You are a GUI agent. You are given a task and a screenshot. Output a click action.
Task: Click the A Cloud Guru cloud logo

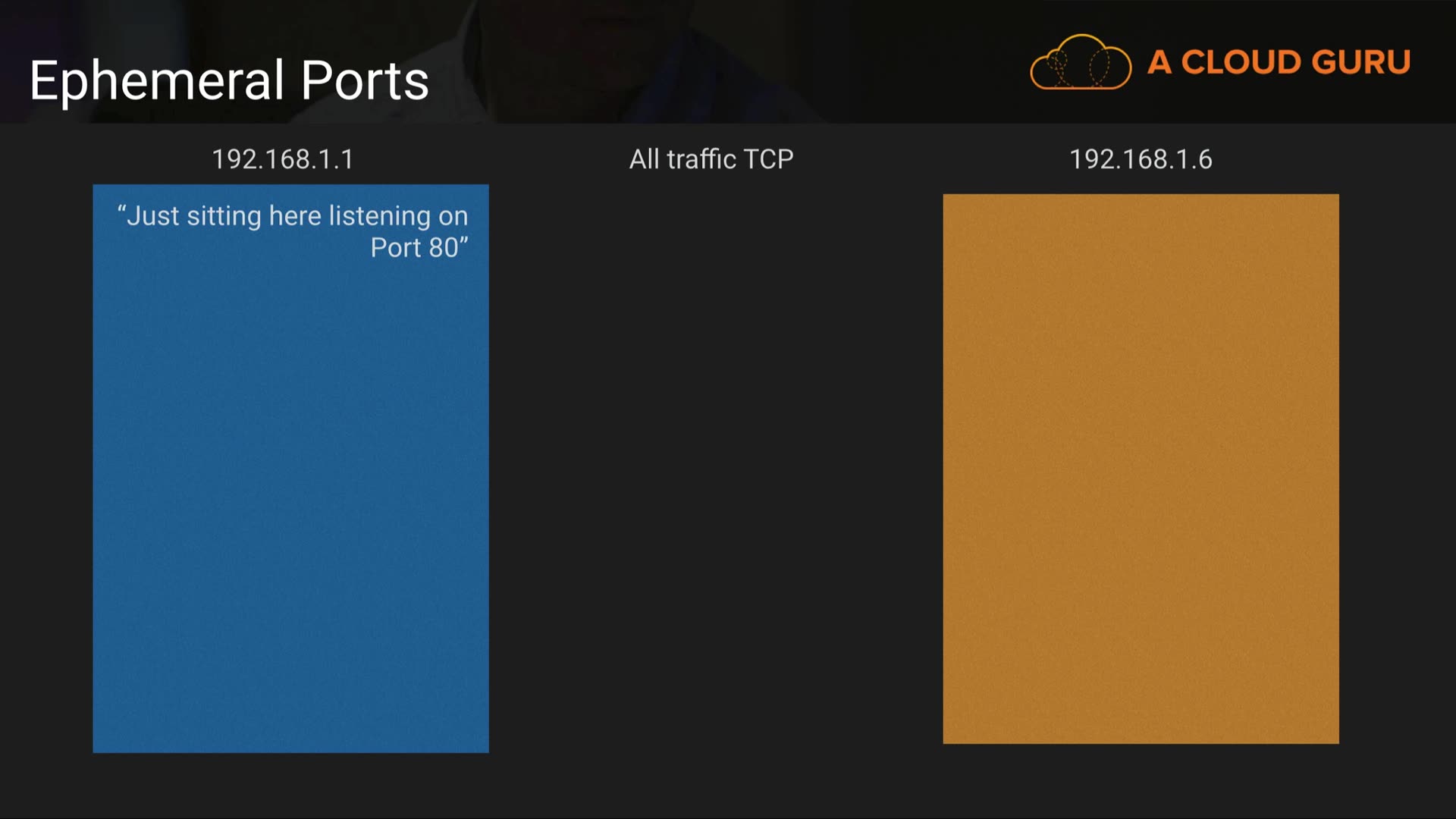(1080, 62)
